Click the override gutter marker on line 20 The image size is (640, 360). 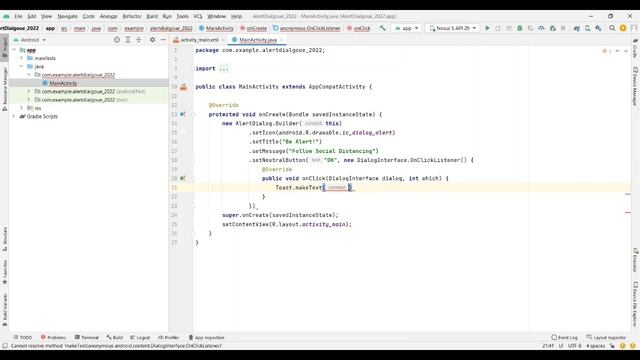click(183, 178)
